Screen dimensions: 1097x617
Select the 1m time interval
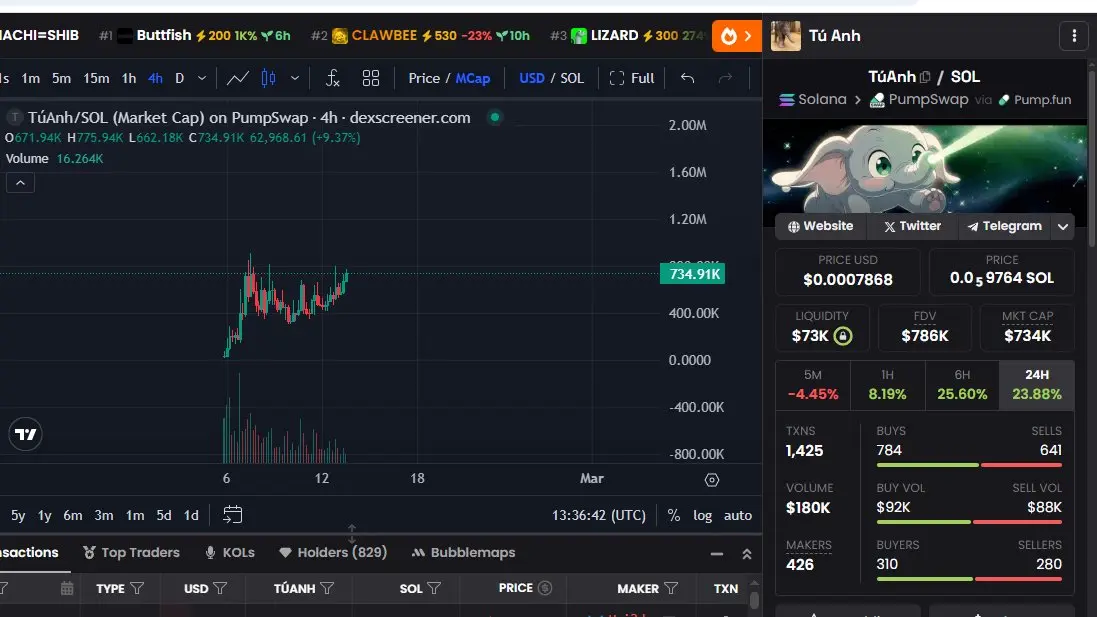(x=31, y=78)
